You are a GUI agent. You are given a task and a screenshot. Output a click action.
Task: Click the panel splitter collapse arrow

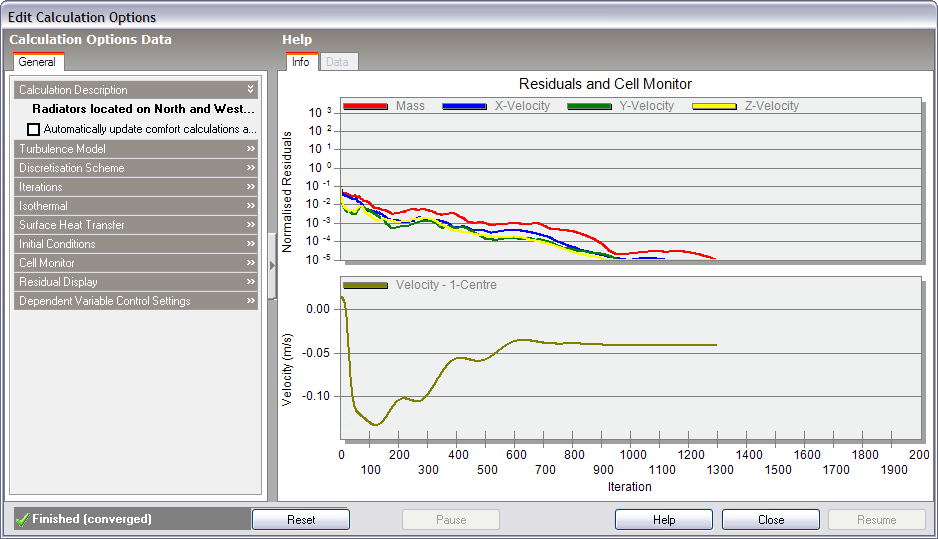click(272, 265)
